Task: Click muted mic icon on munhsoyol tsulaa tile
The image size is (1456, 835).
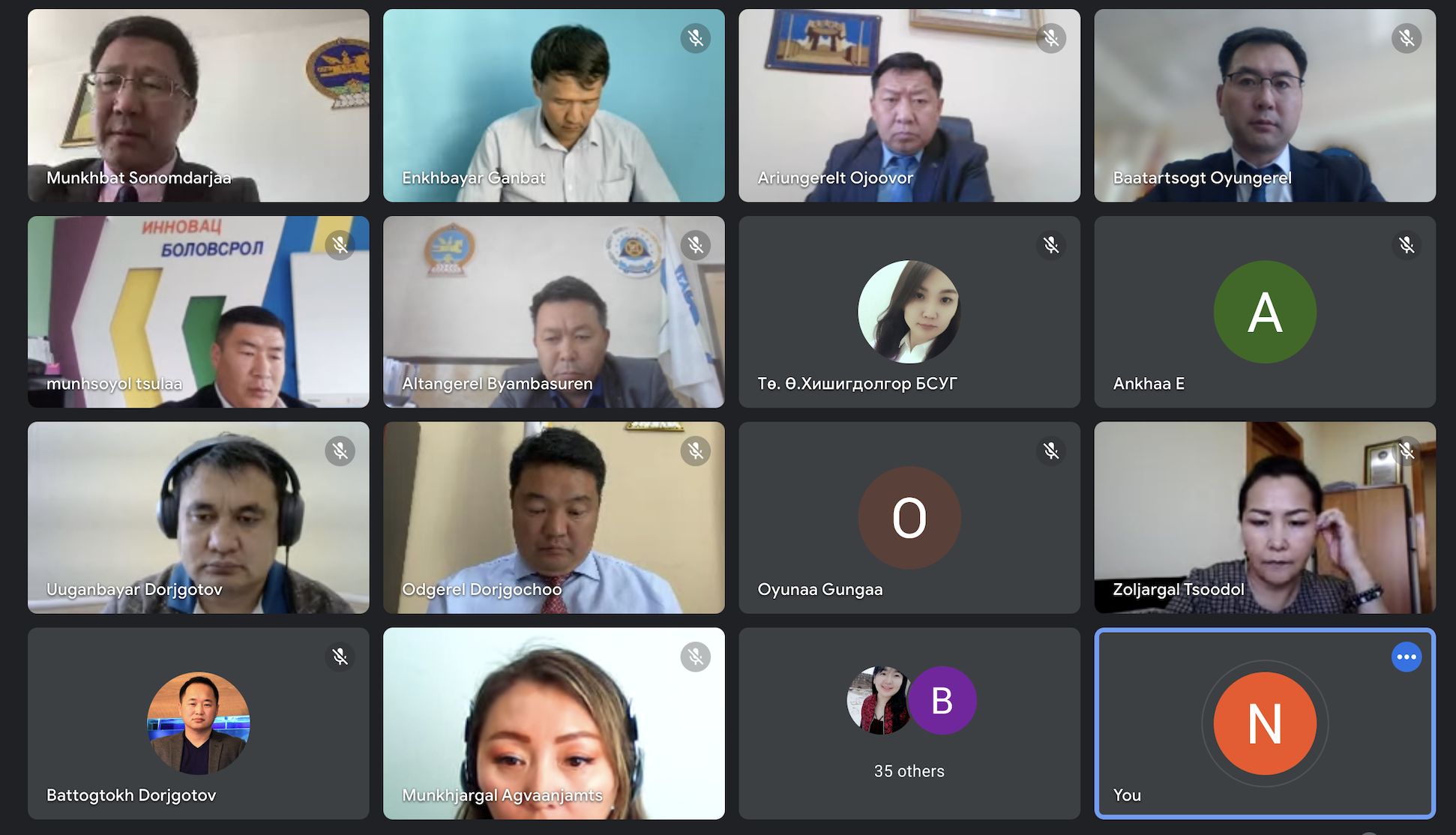Action: 340,245
